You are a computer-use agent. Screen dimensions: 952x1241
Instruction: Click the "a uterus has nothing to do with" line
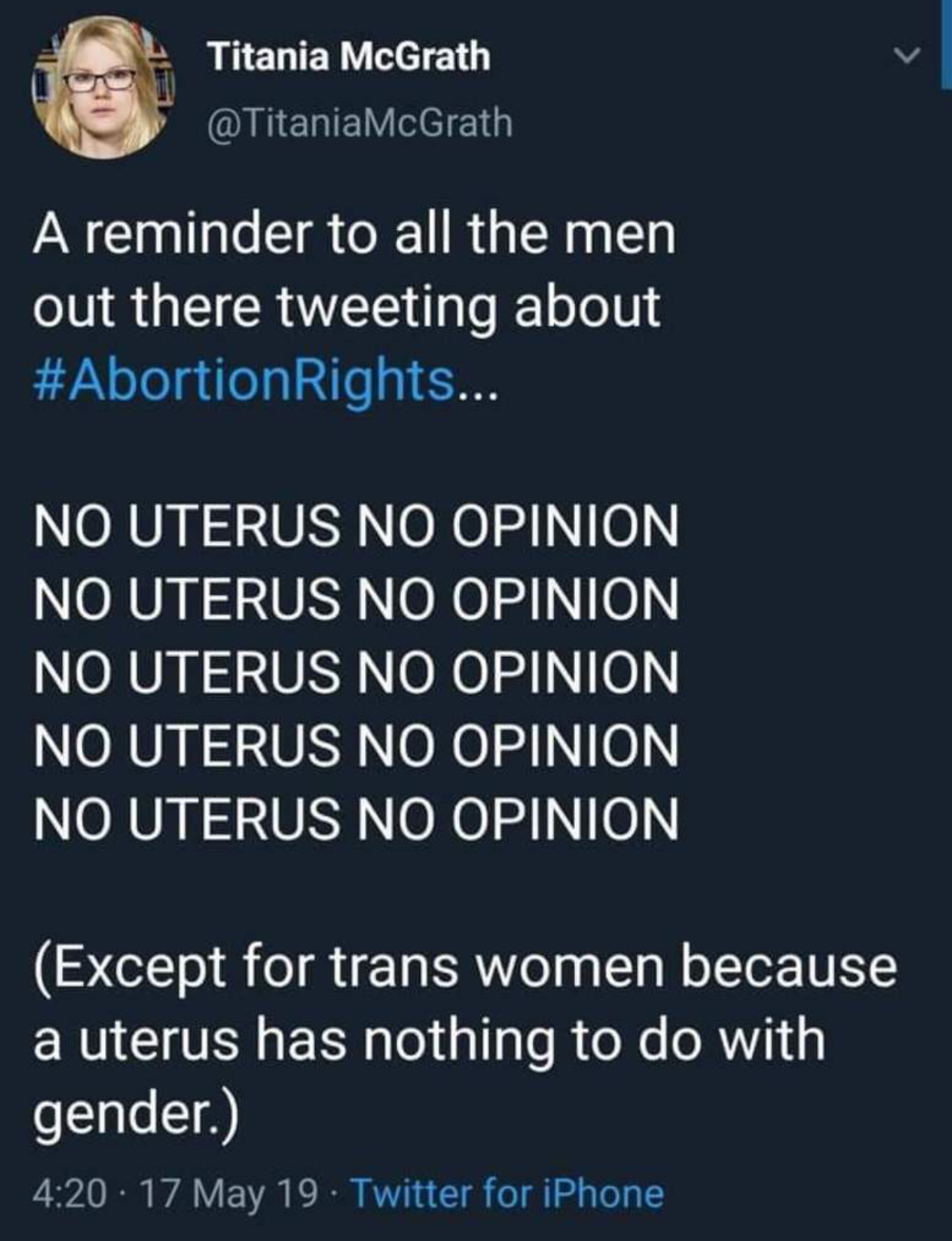point(429,1039)
